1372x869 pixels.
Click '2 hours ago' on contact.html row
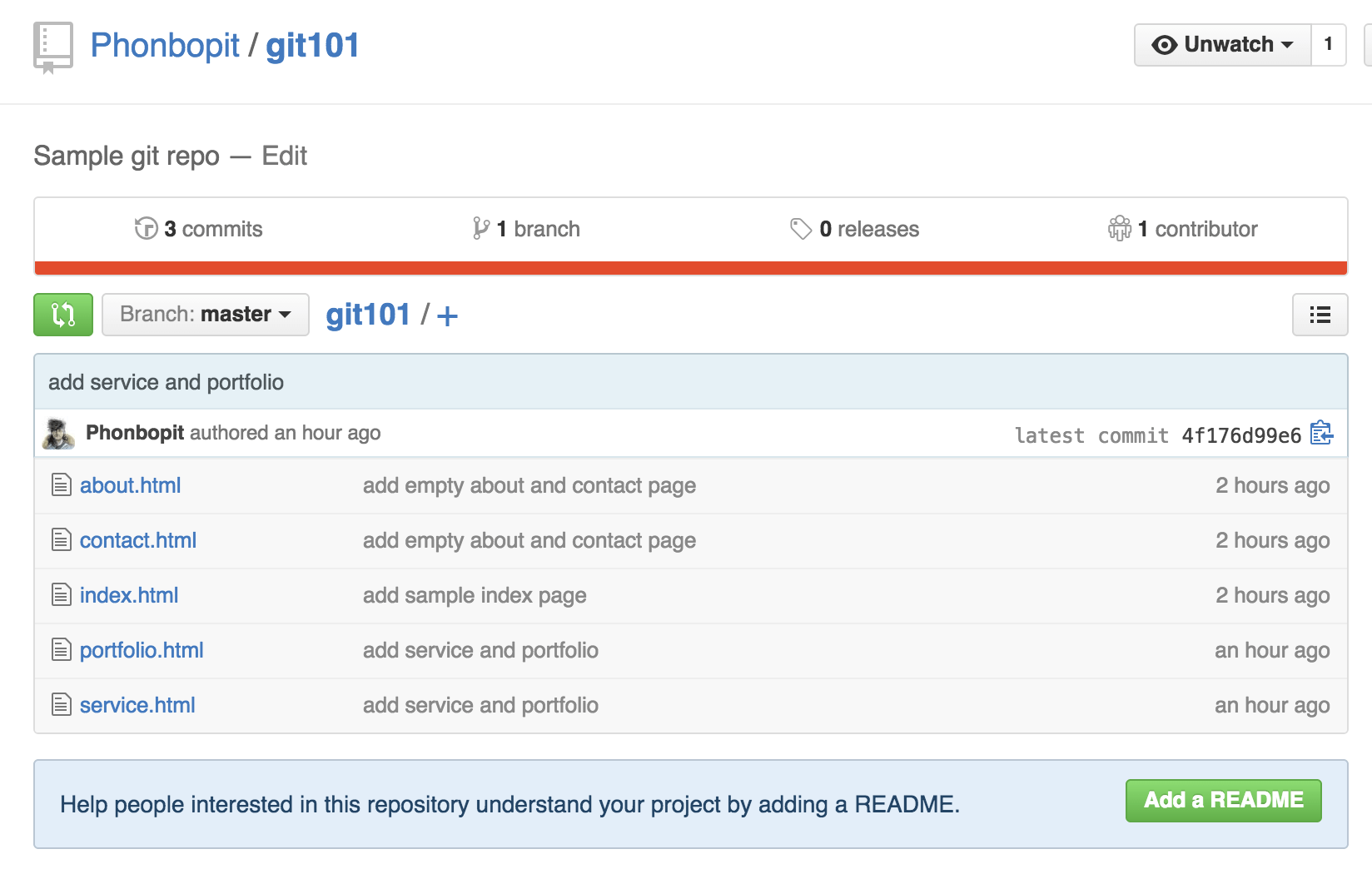[x=1272, y=540]
